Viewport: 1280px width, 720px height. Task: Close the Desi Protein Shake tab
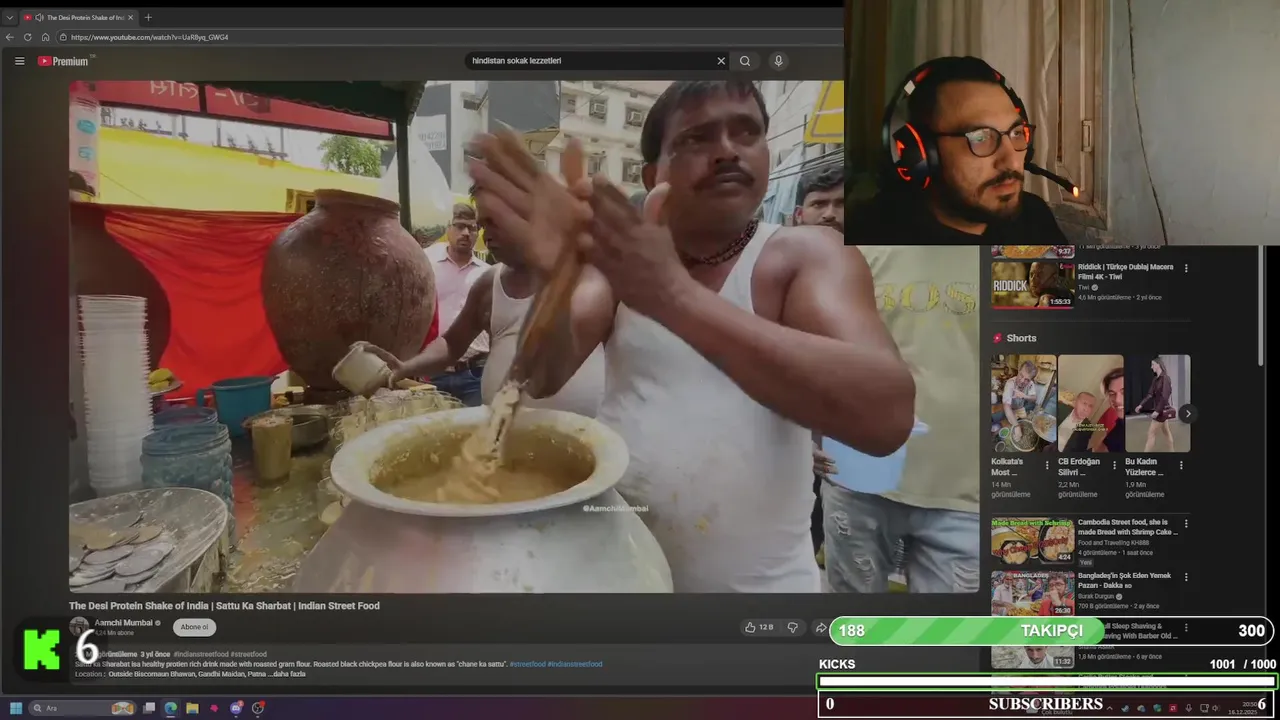coord(130,17)
